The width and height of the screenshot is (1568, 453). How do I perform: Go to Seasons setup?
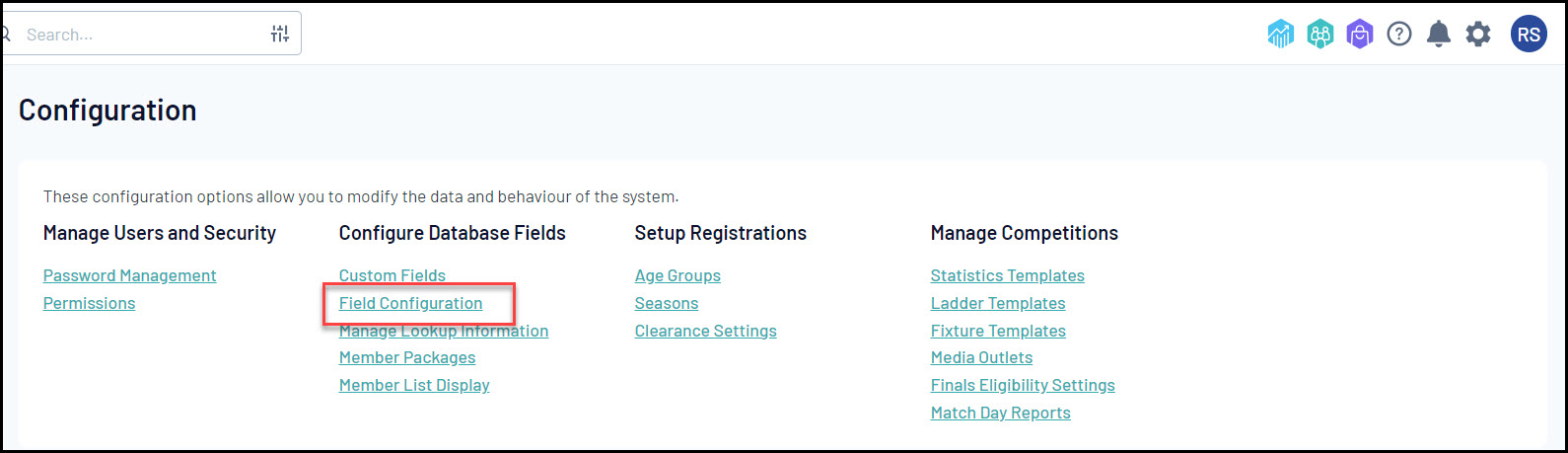click(x=666, y=303)
